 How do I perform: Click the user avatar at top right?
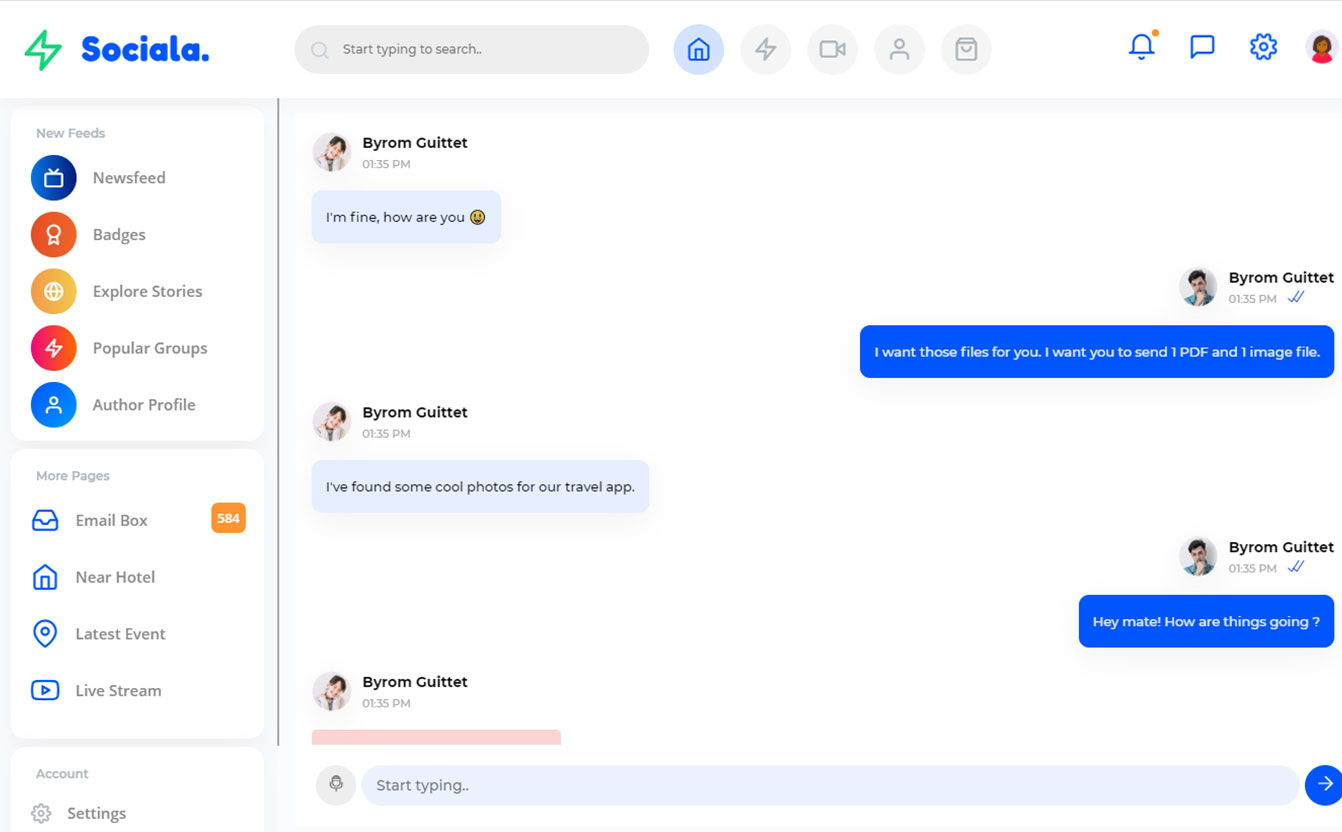(x=1321, y=47)
